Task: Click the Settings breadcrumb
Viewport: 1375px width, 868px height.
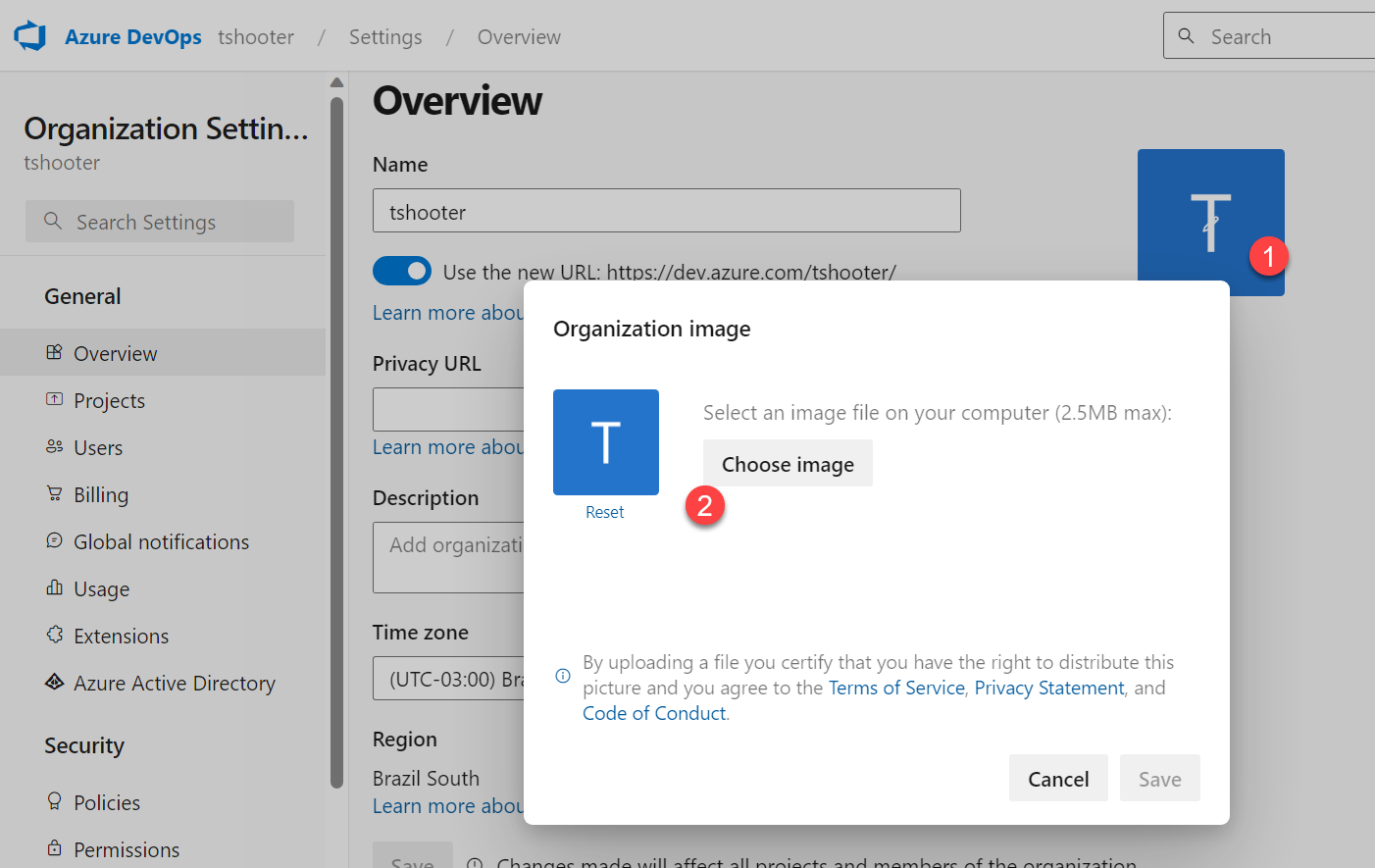Action: pos(385,36)
